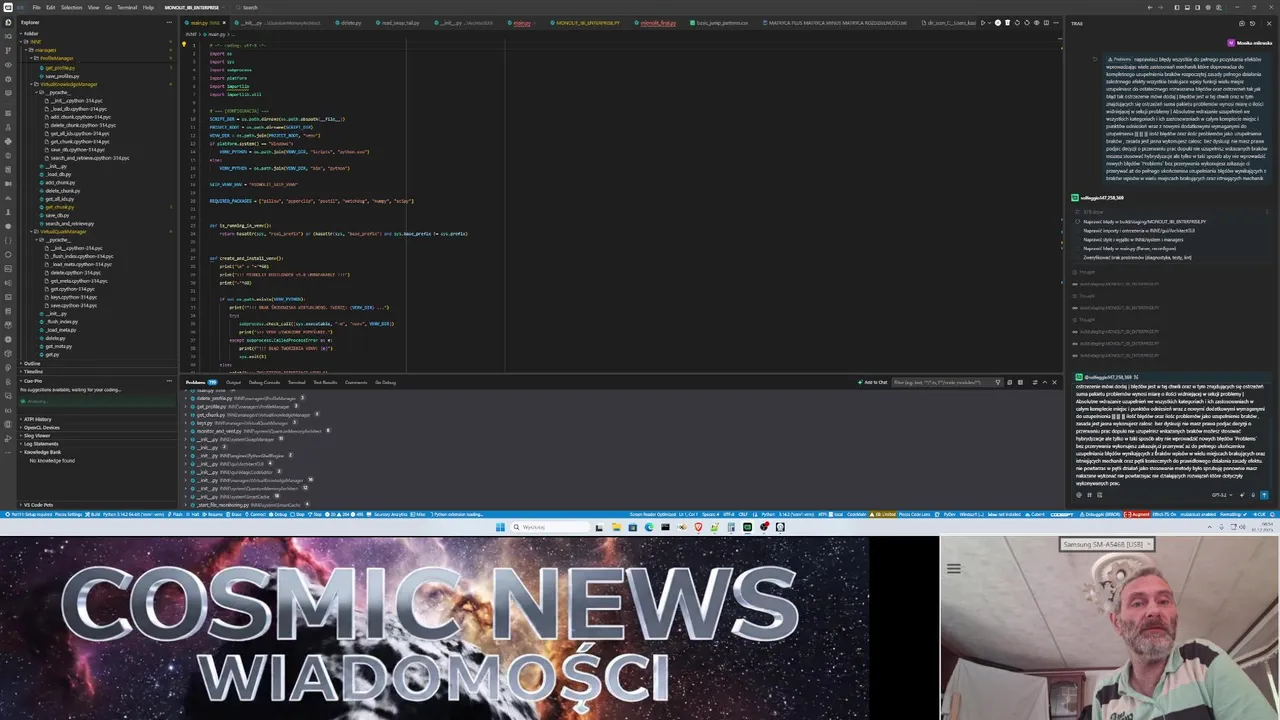The height and width of the screenshot is (720, 1280).
Task: Click the @ mention icon in chat input
Action: tap(1079, 495)
